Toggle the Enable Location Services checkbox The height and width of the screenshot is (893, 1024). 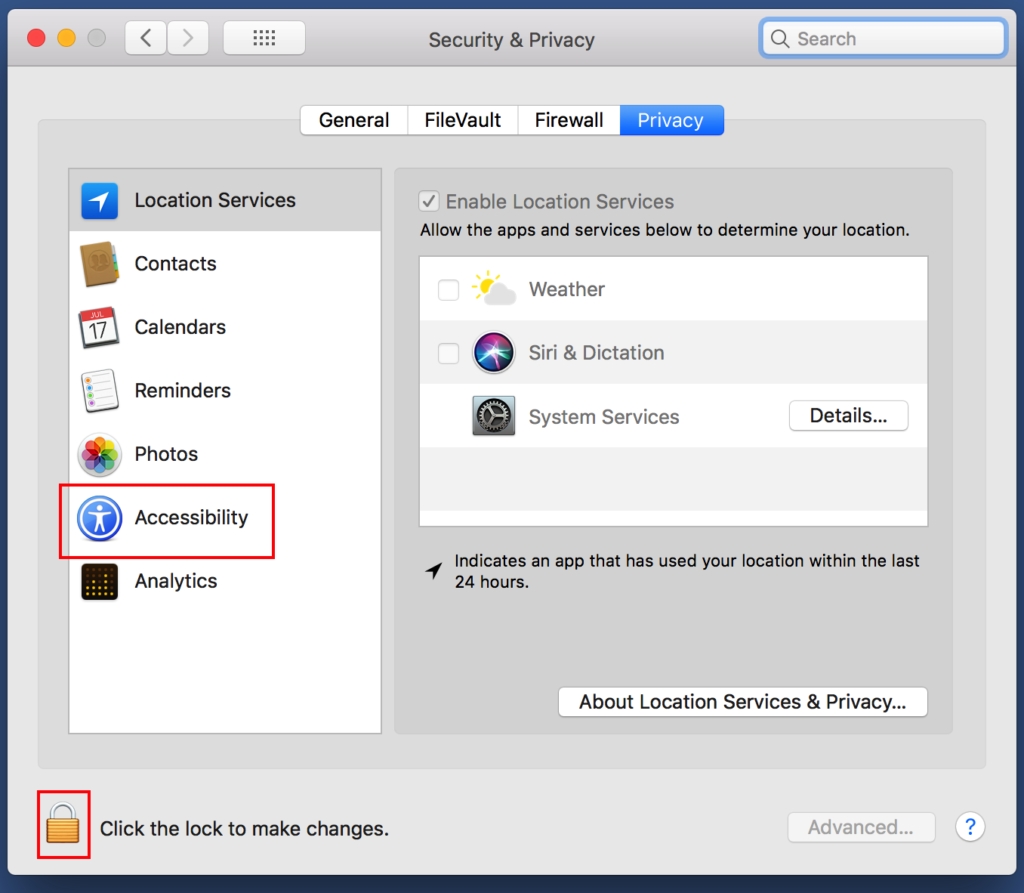point(429,201)
